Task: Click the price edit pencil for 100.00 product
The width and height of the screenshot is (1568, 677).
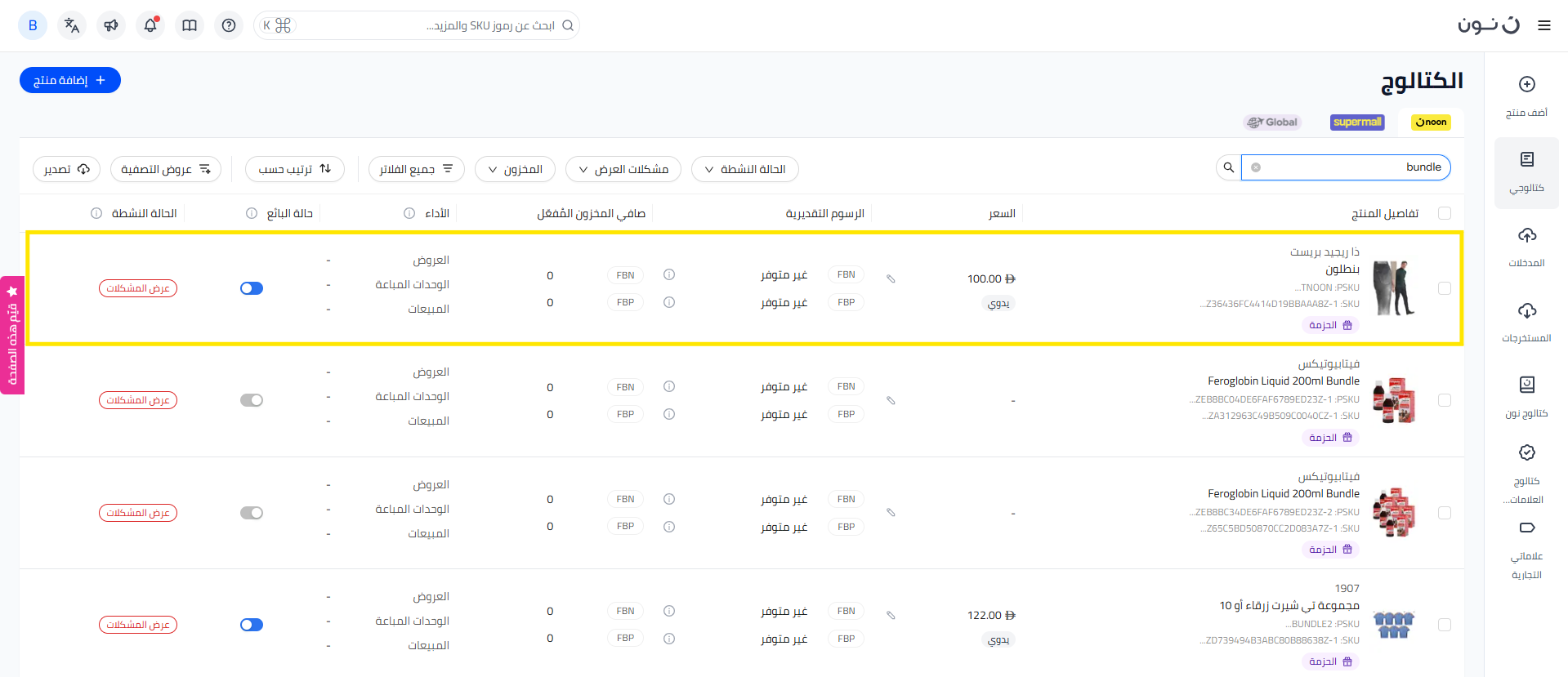Action: coord(891,279)
